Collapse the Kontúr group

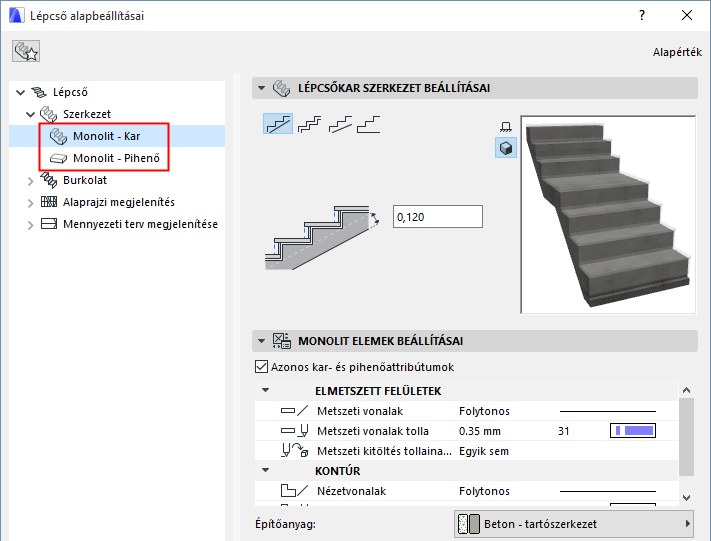point(266,470)
